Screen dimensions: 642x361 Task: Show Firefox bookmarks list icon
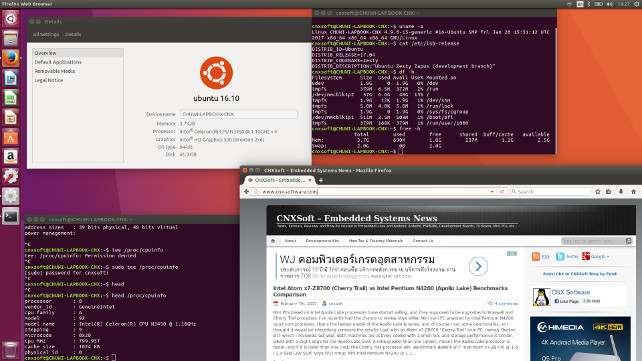click(x=609, y=192)
